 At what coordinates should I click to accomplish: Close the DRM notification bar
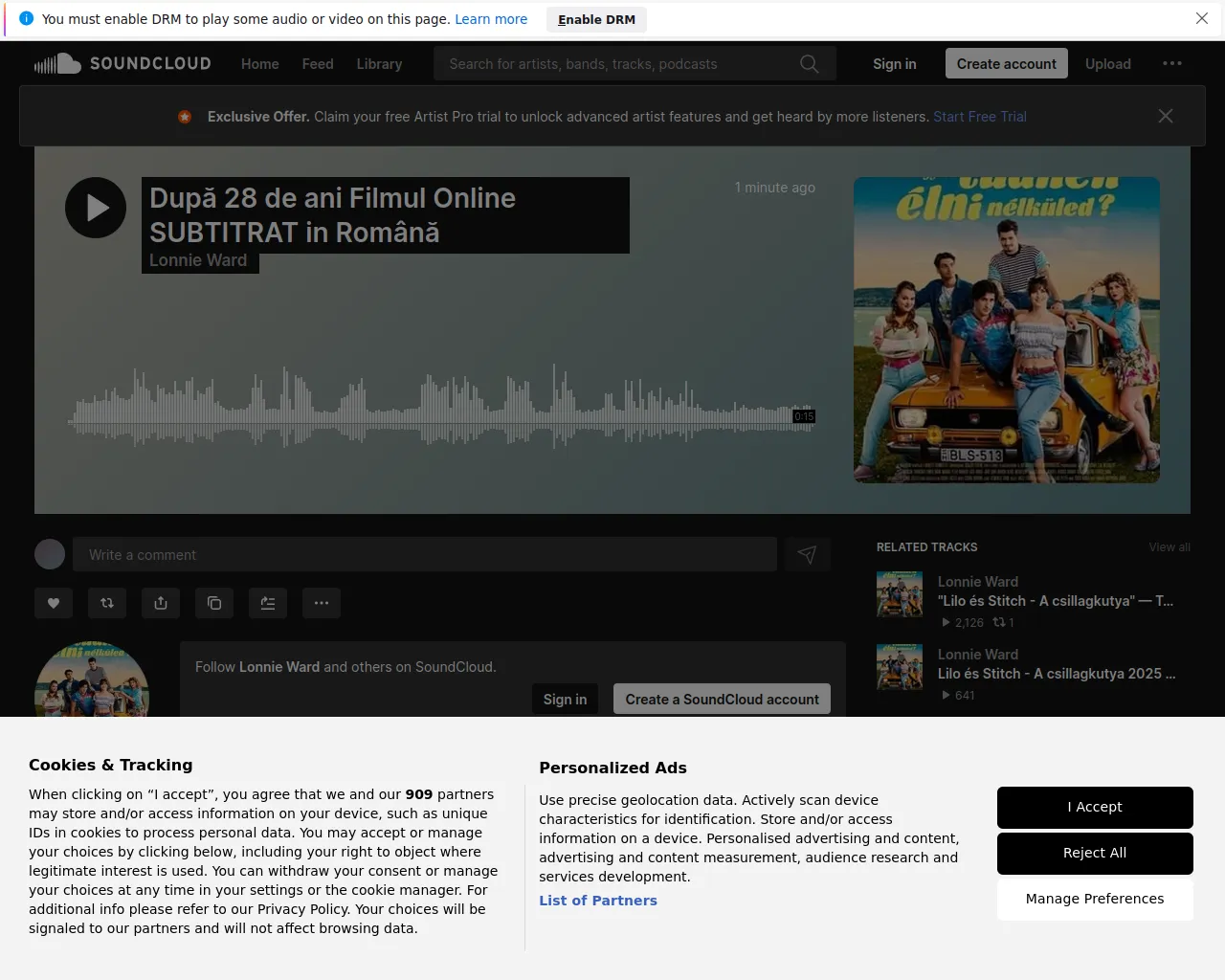point(1202,18)
